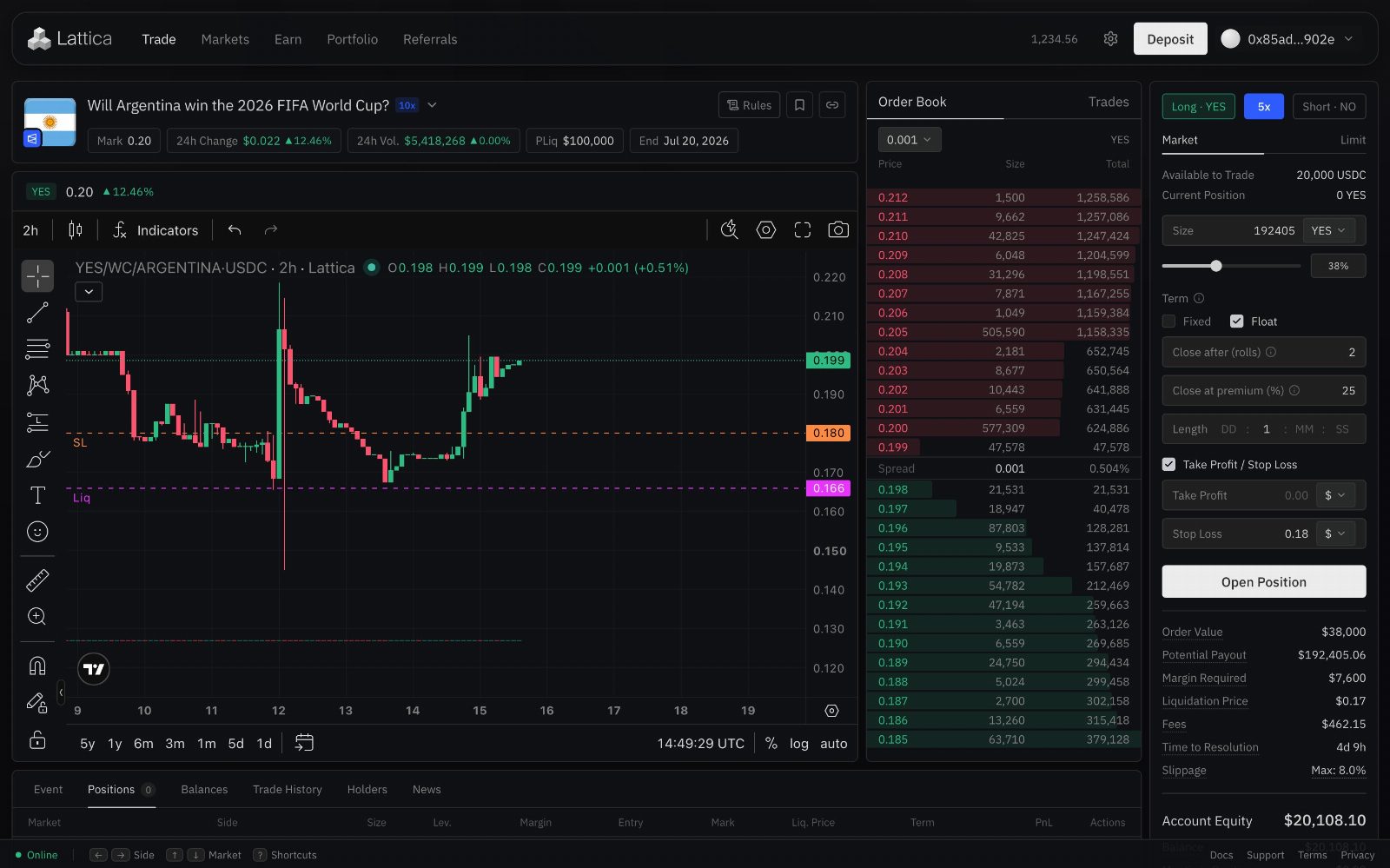Viewport: 1390px width, 868px height.
Task: Toggle the auto price scale
Action: (834, 744)
